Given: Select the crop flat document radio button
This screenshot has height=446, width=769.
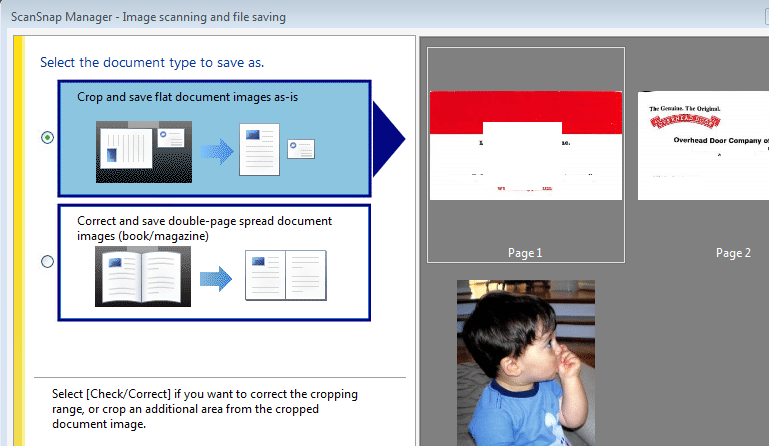Looking at the screenshot, I should click(48, 138).
